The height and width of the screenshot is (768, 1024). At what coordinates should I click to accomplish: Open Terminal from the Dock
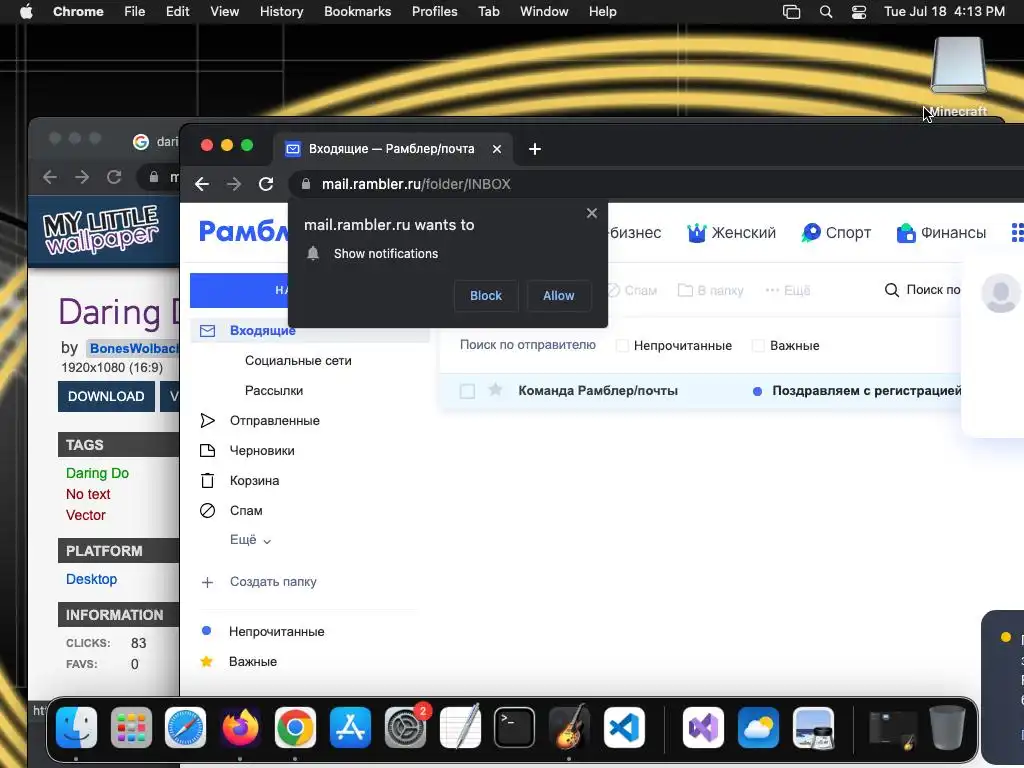coord(514,728)
